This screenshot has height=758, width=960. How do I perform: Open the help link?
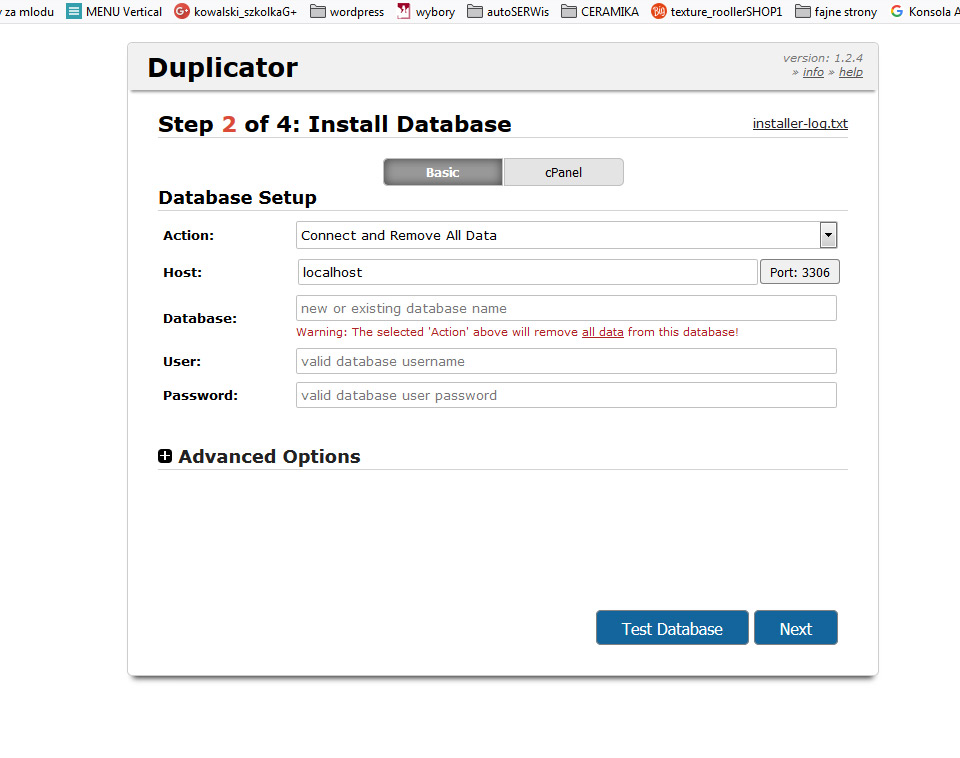[x=850, y=72]
